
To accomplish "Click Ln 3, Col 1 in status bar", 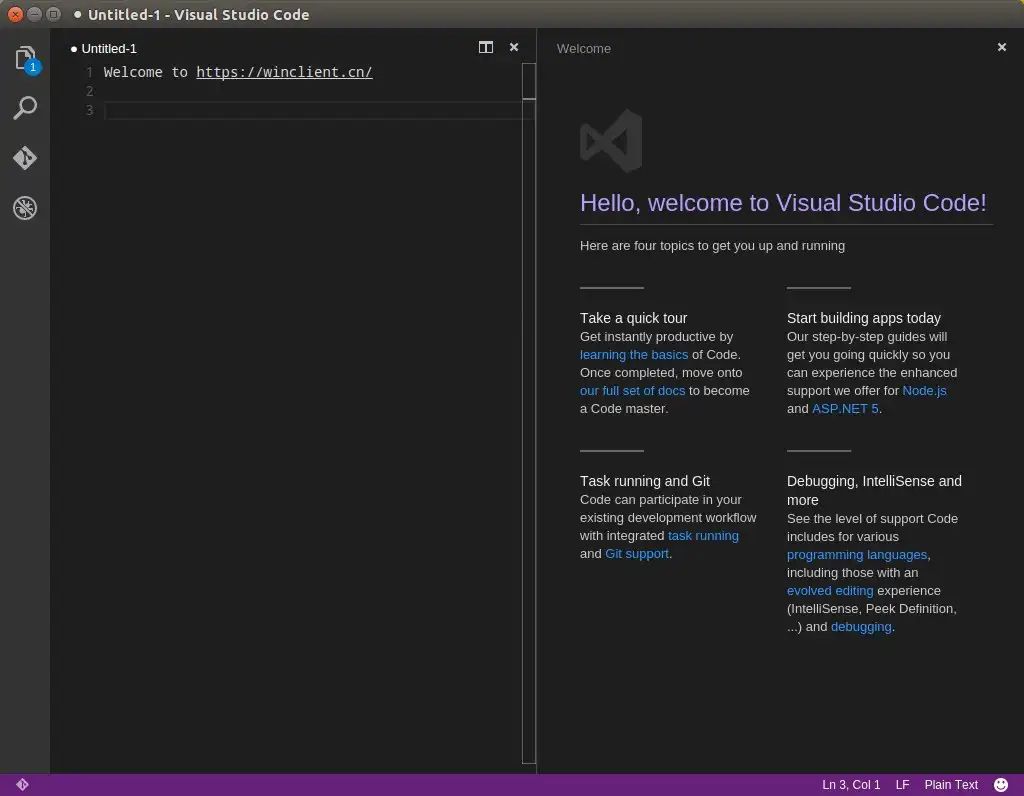I will pyautogui.click(x=851, y=784).
